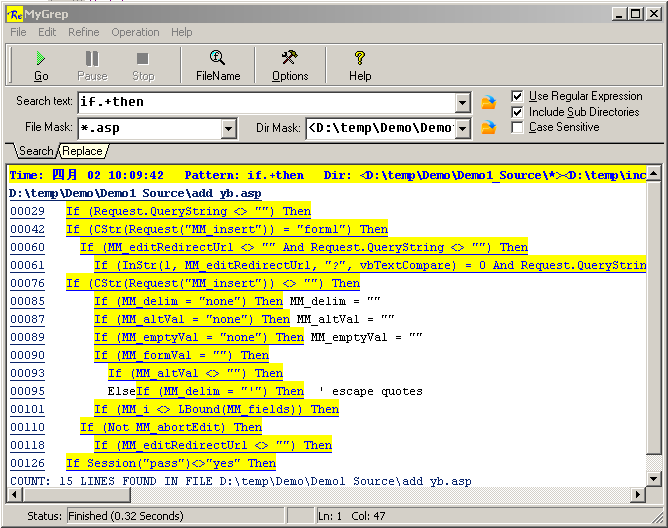The height and width of the screenshot is (528, 668).
Task: Jump to line 00126 result
Action: click(27, 463)
